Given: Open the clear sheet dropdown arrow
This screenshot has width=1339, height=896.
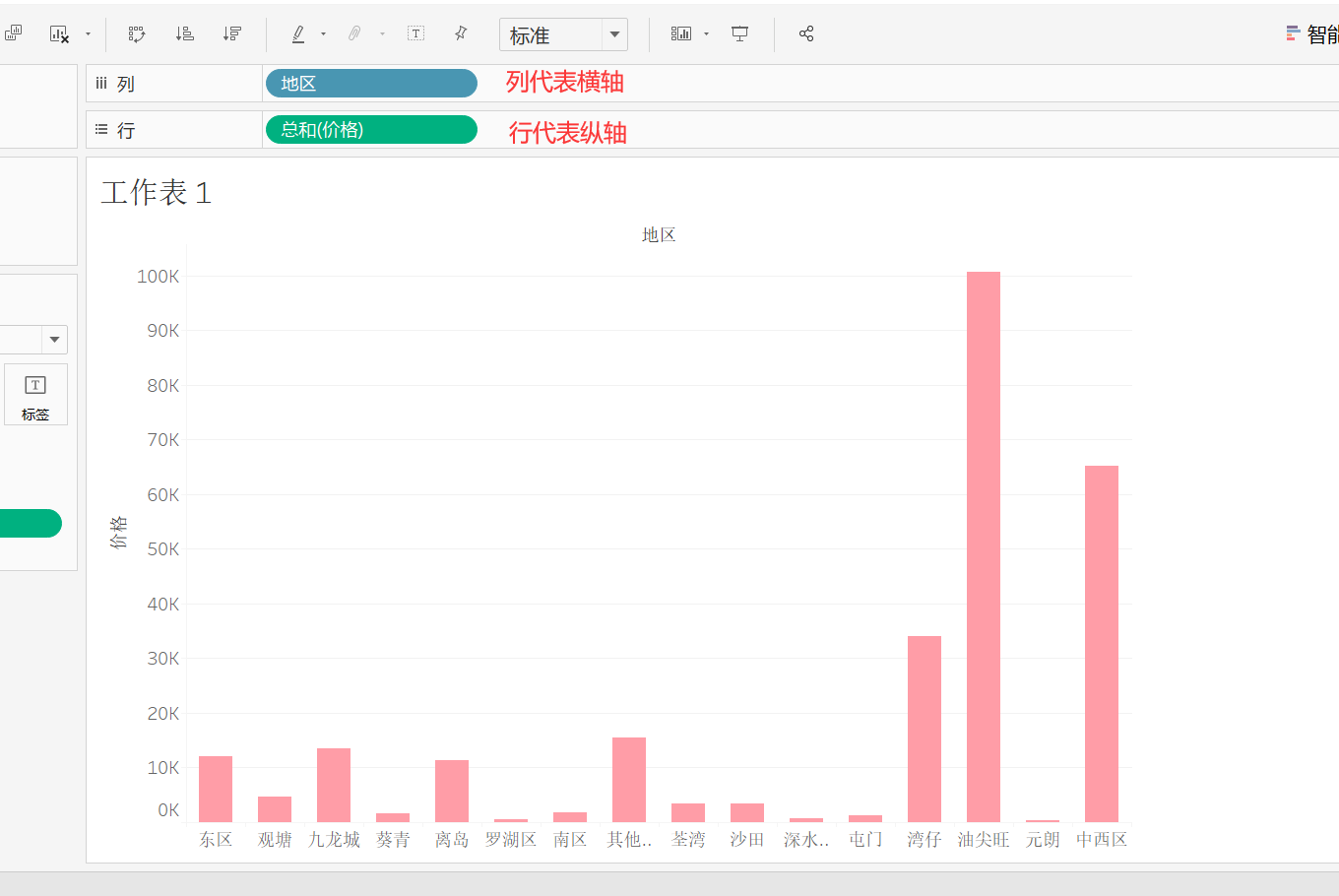Looking at the screenshot, I should click(x=88, y=34).
